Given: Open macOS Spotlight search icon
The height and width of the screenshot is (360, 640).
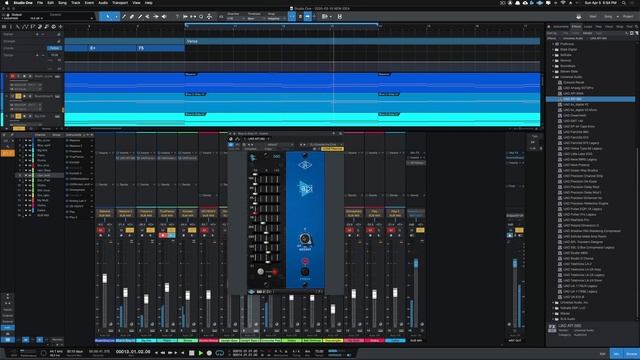Looking at the screenshot, I should (624, 3).
